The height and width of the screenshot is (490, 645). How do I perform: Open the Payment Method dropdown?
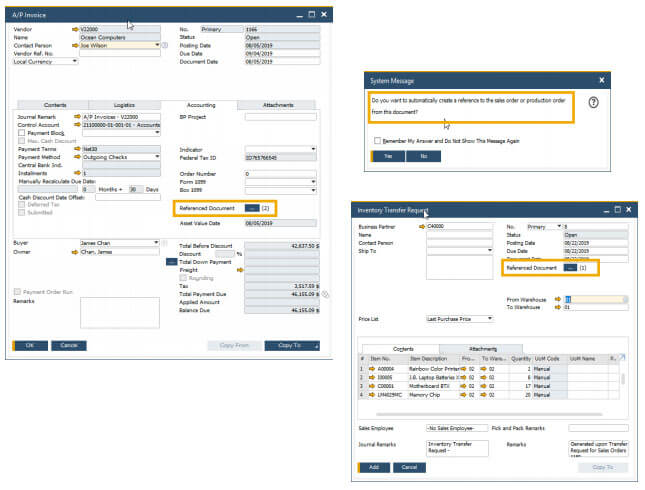(x=155, y=157)
